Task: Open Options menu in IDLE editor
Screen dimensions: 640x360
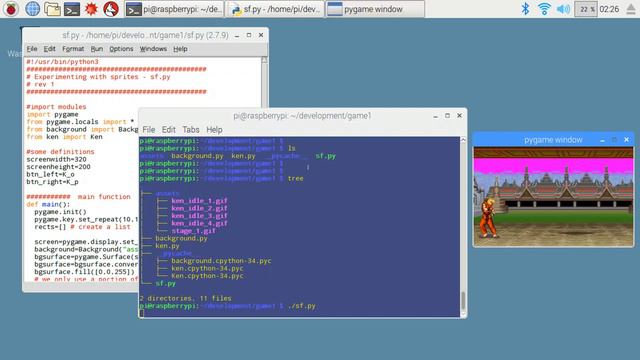Action: pos(121,49)
